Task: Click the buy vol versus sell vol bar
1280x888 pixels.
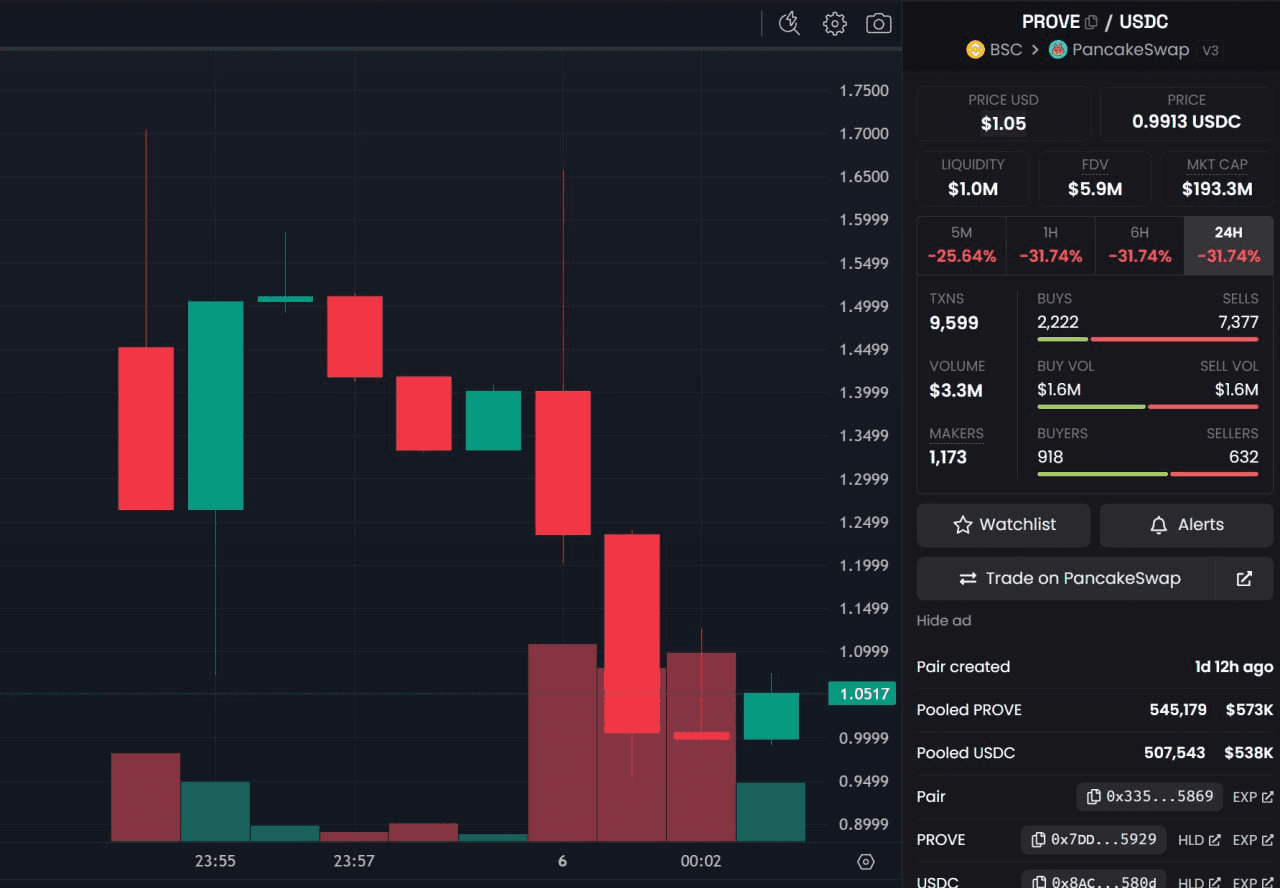Action: pos(1148,407)
